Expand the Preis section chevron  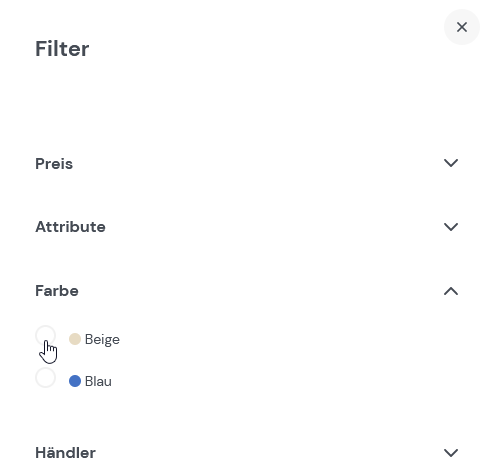[x=451, y=163]
